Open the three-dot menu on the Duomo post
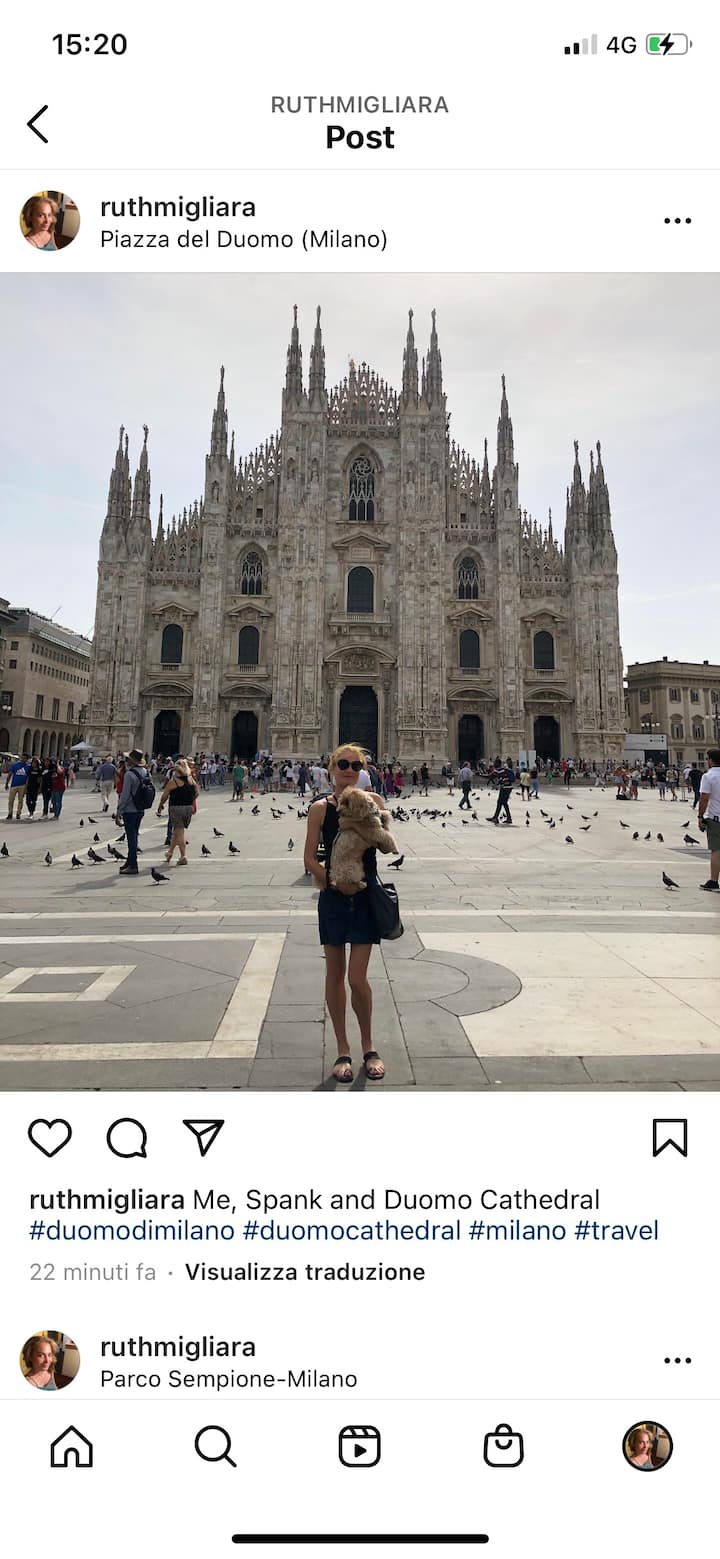720x1559 pixels. coord(677,221)
